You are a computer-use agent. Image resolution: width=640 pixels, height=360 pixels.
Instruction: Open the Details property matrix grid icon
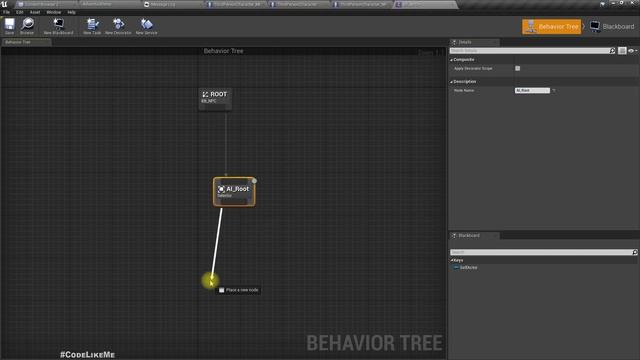click(x=622, y=51)
